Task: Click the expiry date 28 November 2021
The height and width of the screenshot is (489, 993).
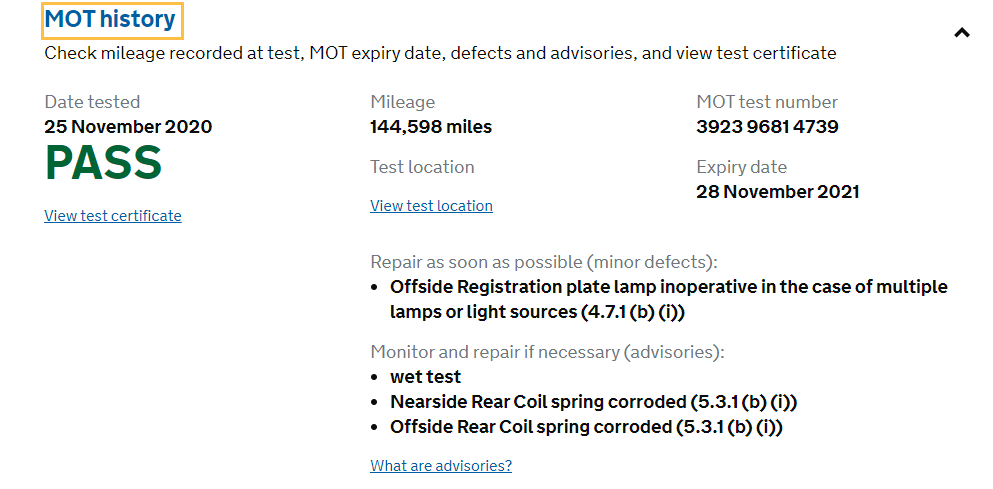Action: [777, 192]
